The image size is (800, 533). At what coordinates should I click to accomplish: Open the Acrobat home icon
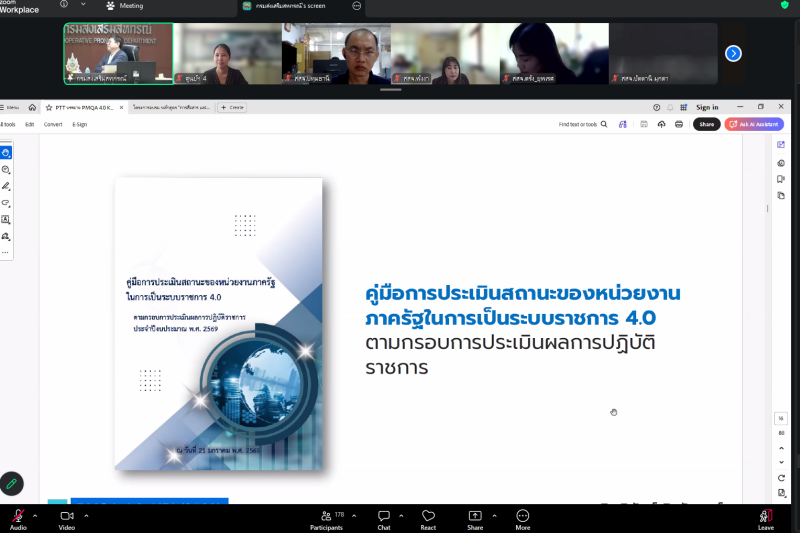tap(32, 107)
